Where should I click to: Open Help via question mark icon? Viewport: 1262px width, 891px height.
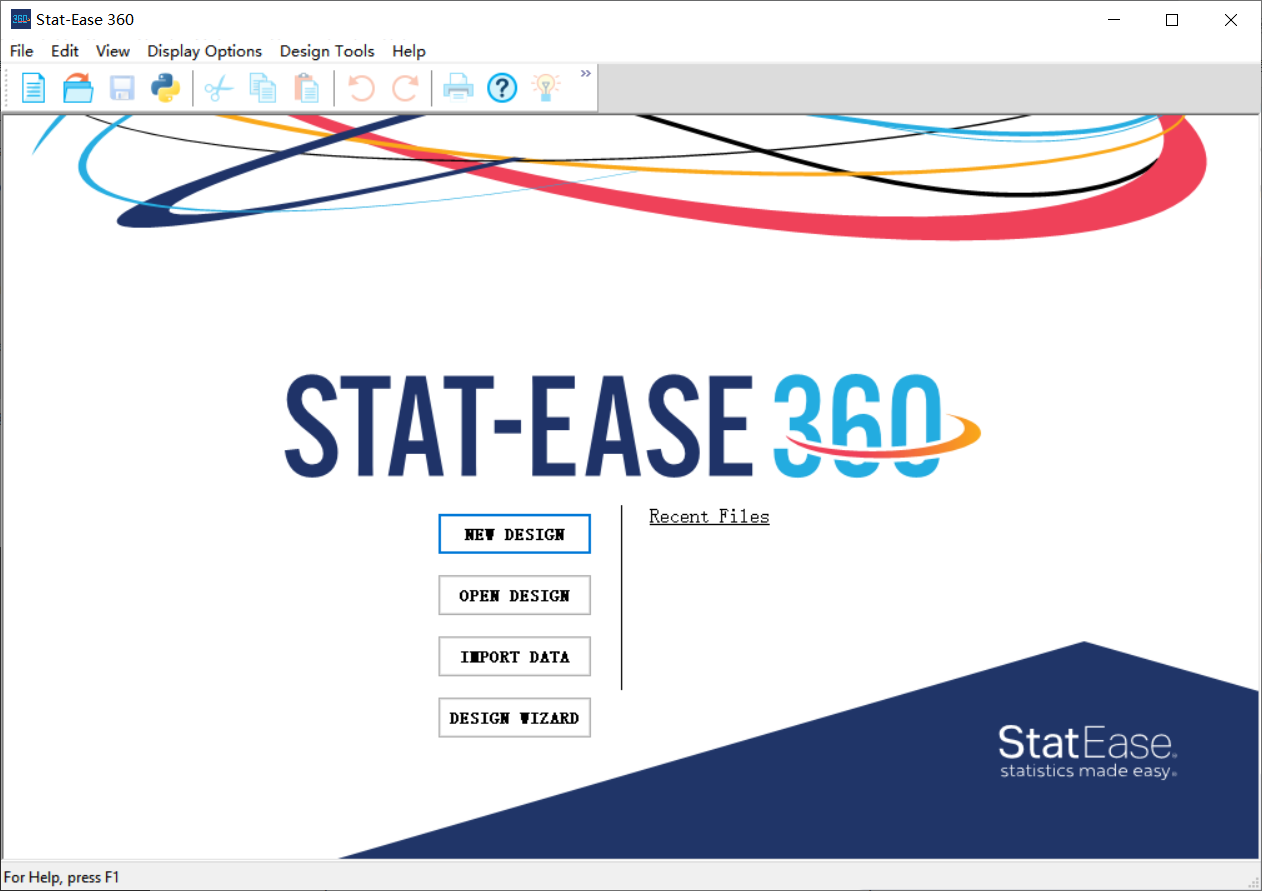[x=502, y=88]
